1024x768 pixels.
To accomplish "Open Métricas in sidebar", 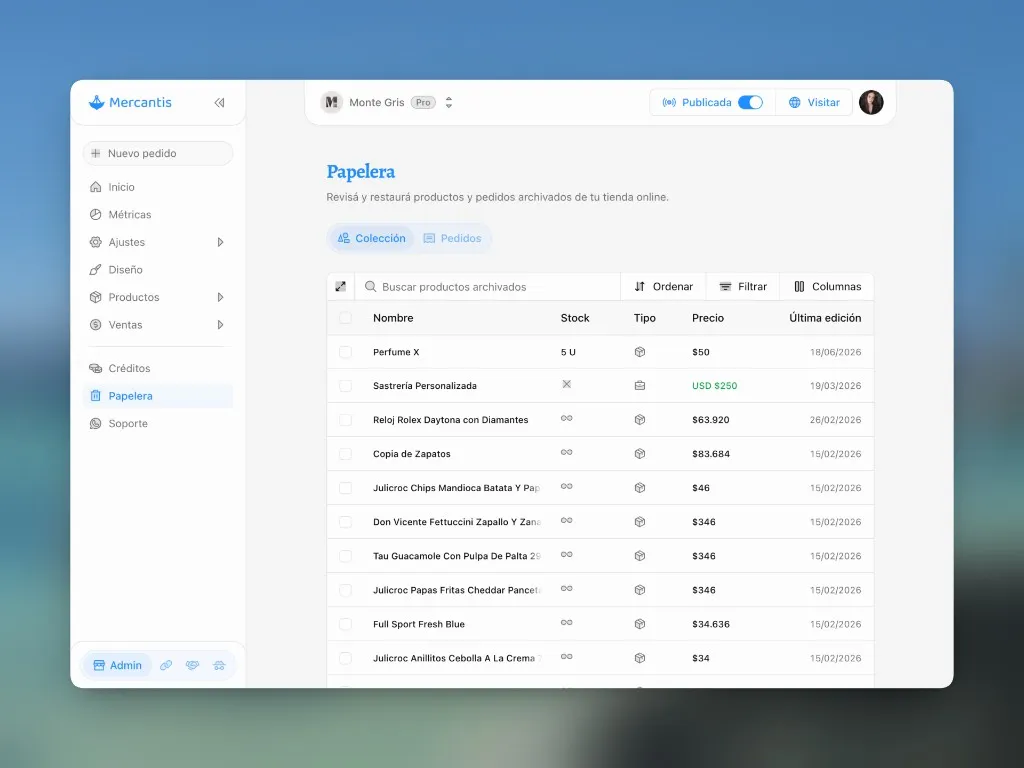I will pyautogui.click(x=158, y=215).
